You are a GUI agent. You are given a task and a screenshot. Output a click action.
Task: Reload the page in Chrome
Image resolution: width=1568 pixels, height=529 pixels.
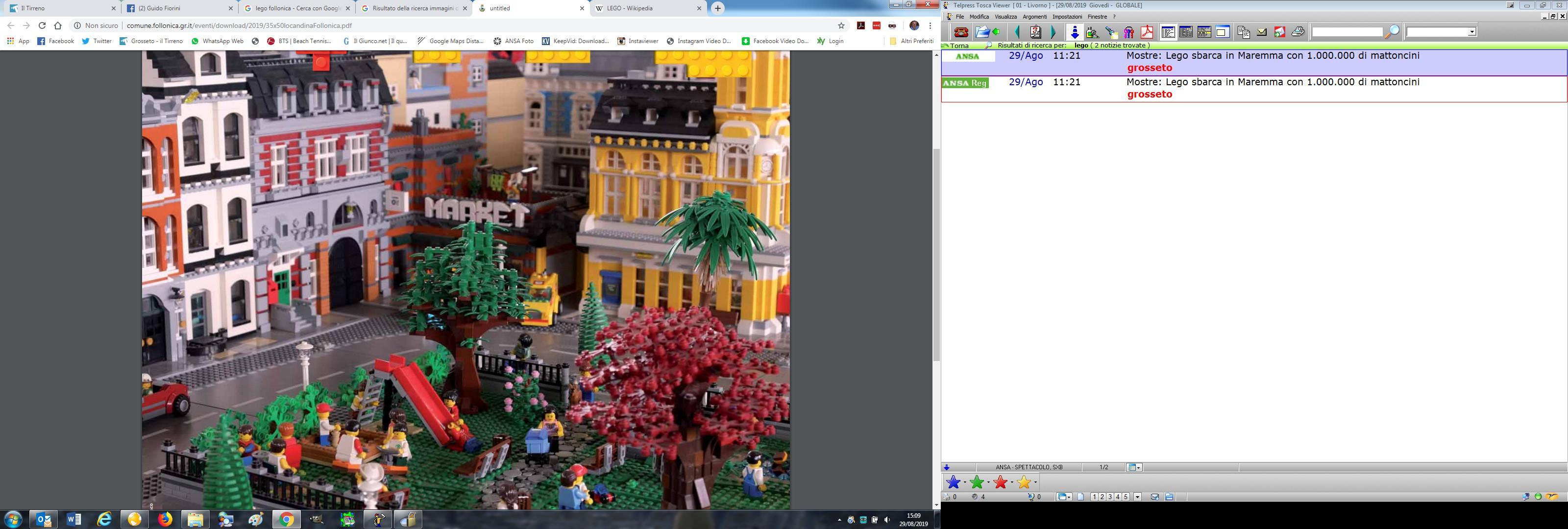point(42,25)
